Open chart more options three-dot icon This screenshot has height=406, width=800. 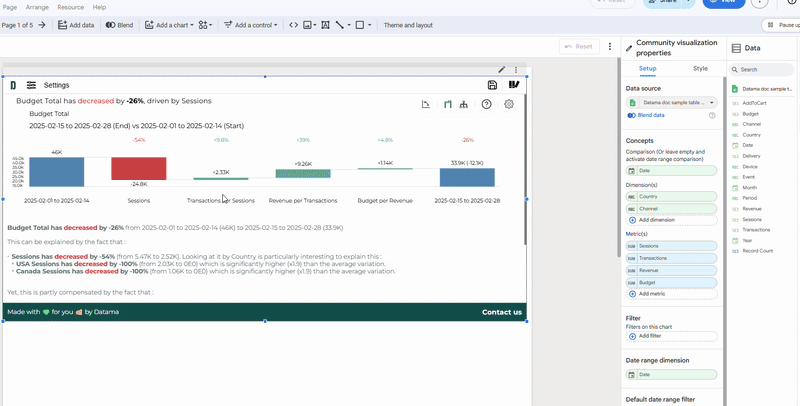coord(516,69)
